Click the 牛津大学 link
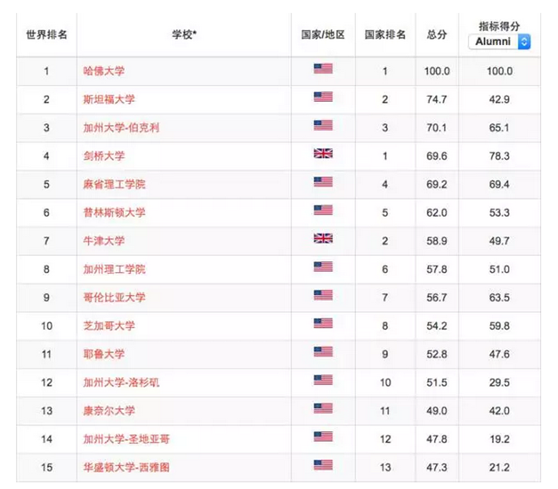The height and width of the screenshot is (489, 558). click(x=104, y=241)
